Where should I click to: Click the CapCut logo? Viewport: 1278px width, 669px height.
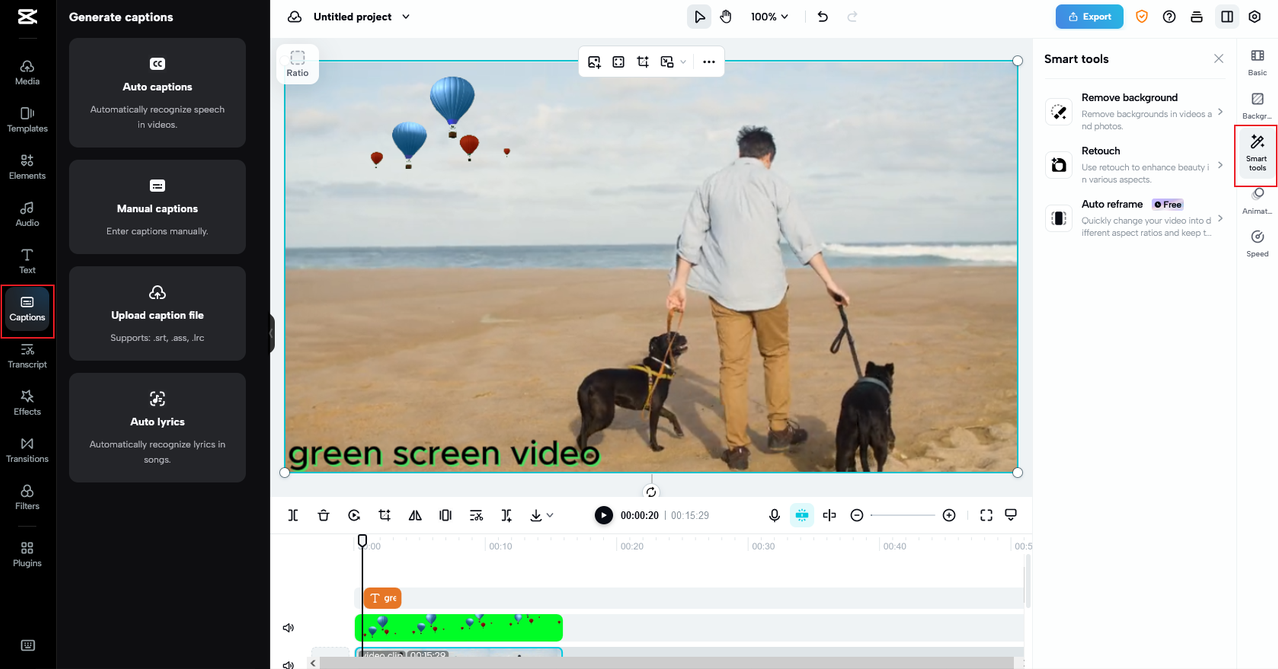[27, 16]
